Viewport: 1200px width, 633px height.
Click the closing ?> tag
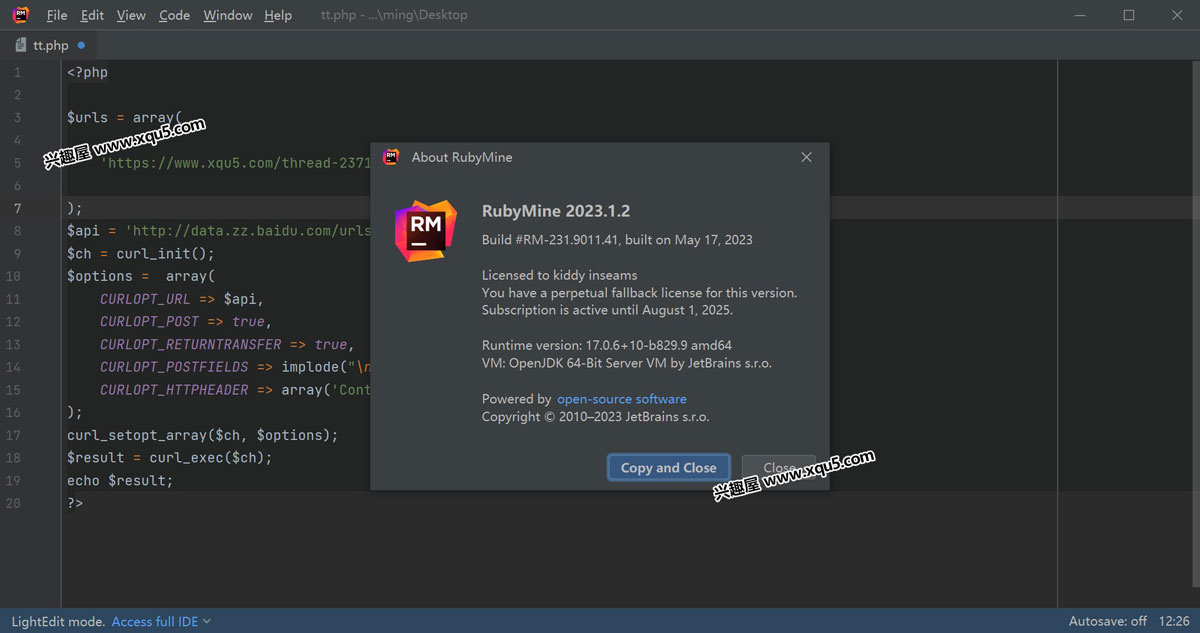click(75, 503)
